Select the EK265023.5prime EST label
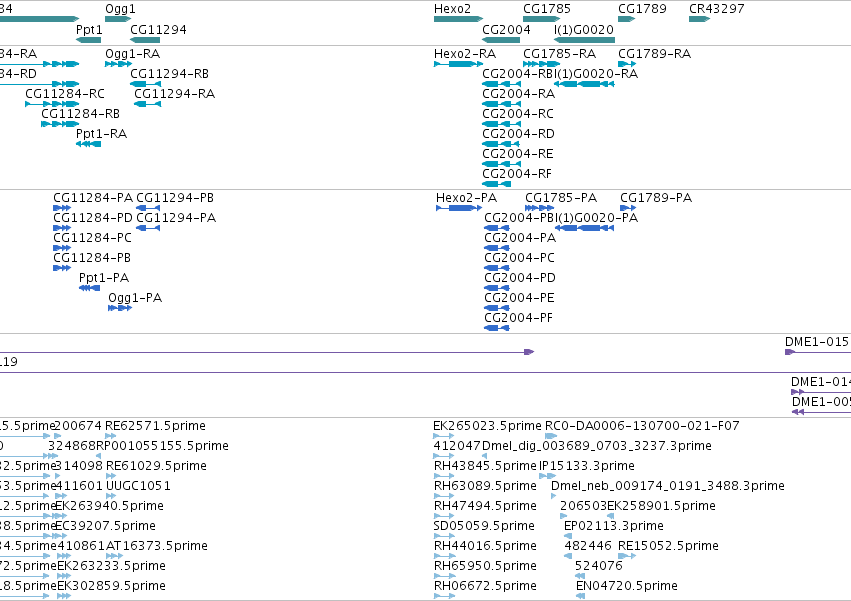Viewport: 851px width, 601px height. (x=487, y=426)
